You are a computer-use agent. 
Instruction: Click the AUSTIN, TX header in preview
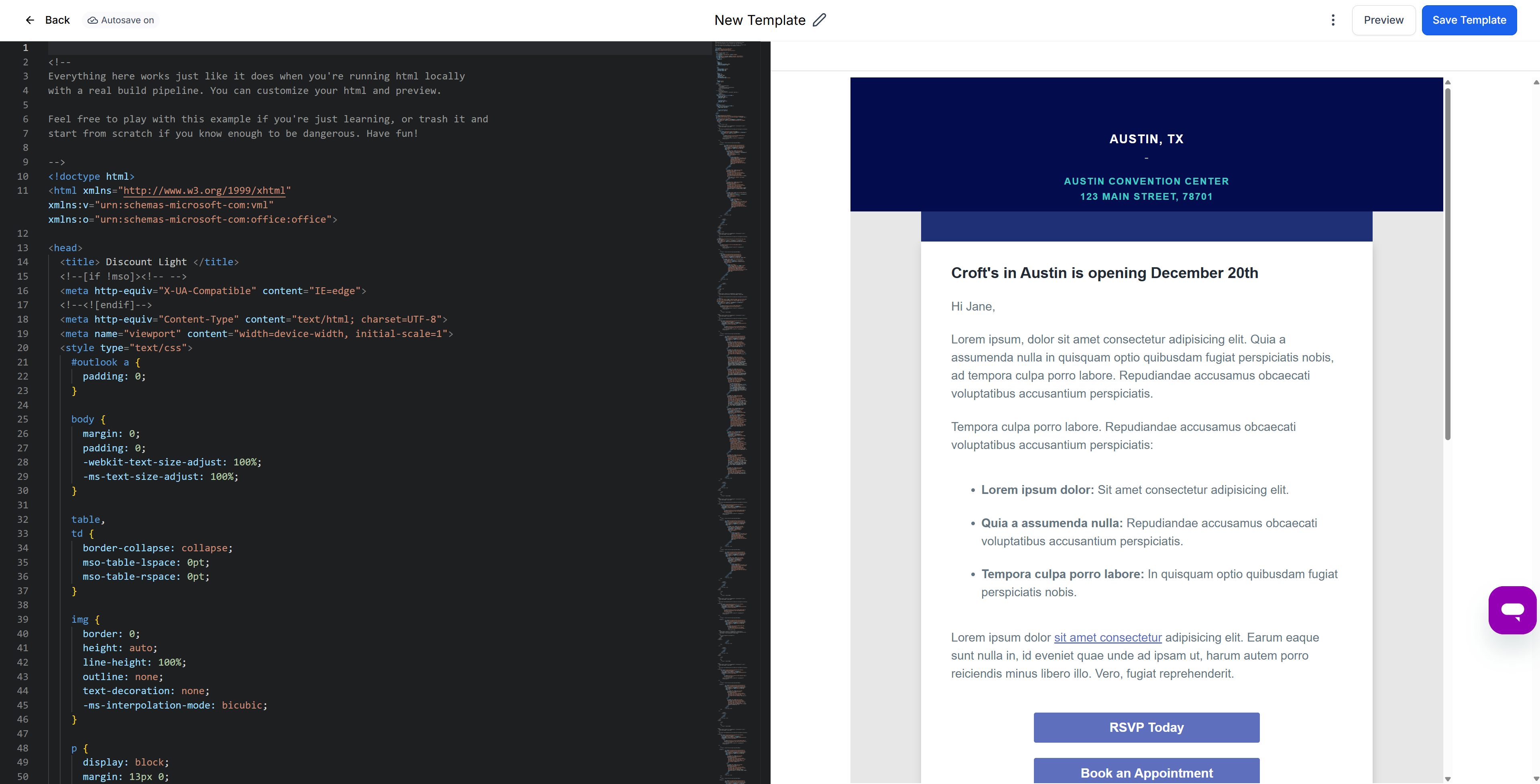[x=1146, y=138]
